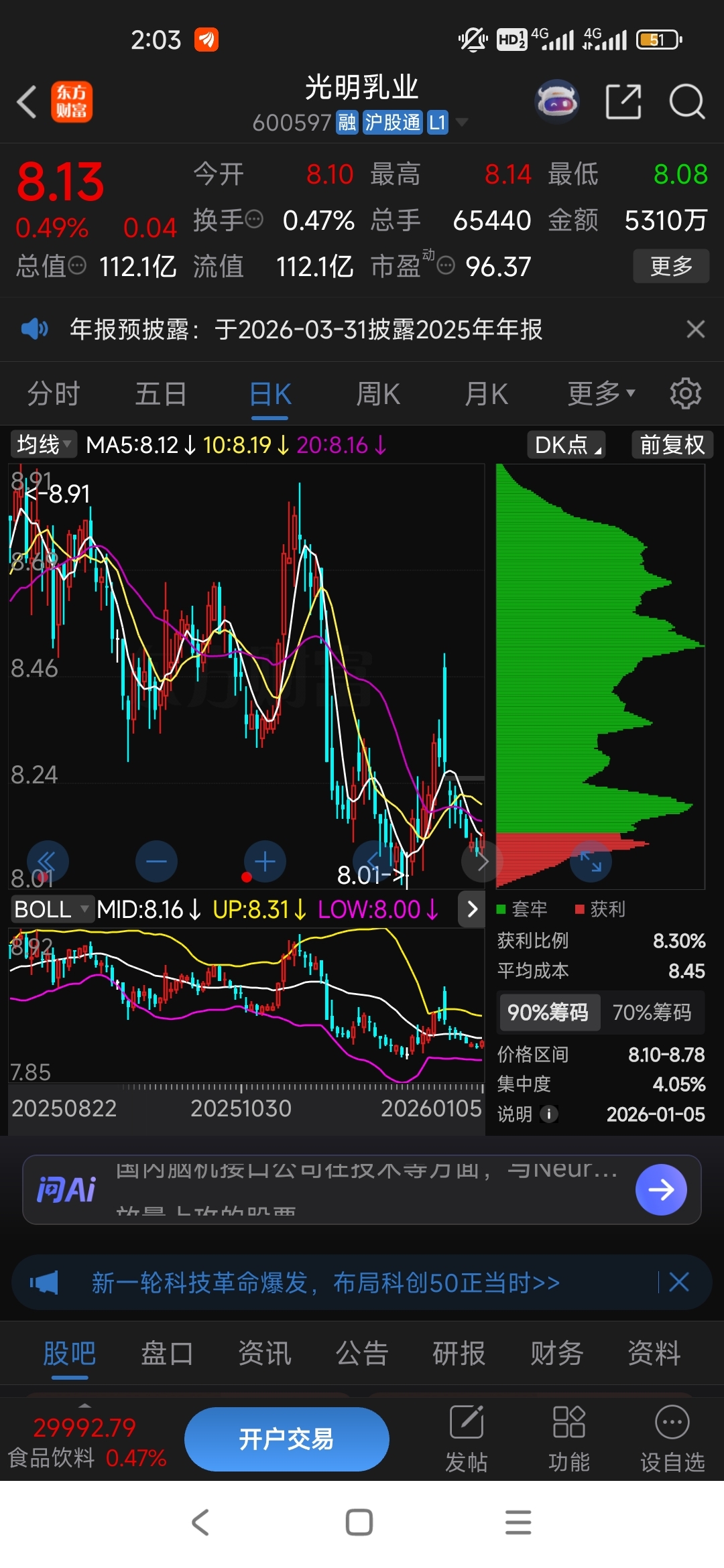Go back using the top-left arrow
The width and height of the screenshot is (724, 1568).
click(26, 103)
